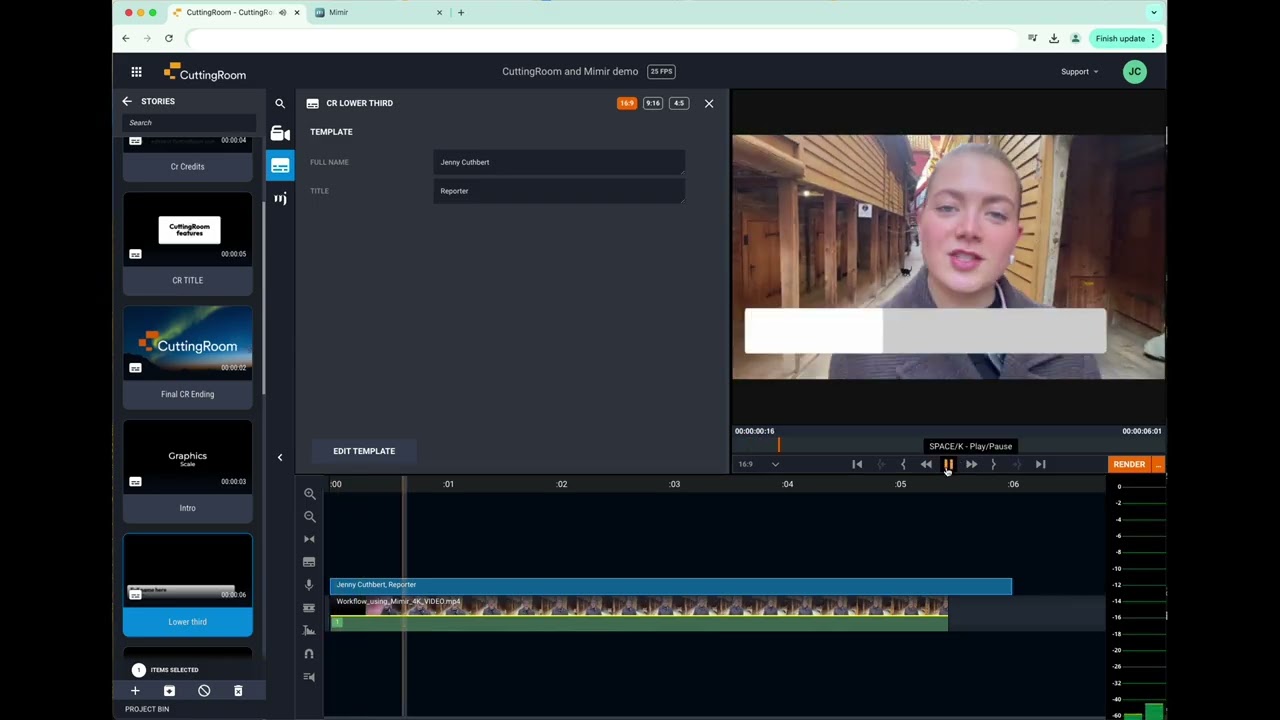1280x720 pixels.
Task: Toggle the audio track speaker icon
Action: point(309,677)
